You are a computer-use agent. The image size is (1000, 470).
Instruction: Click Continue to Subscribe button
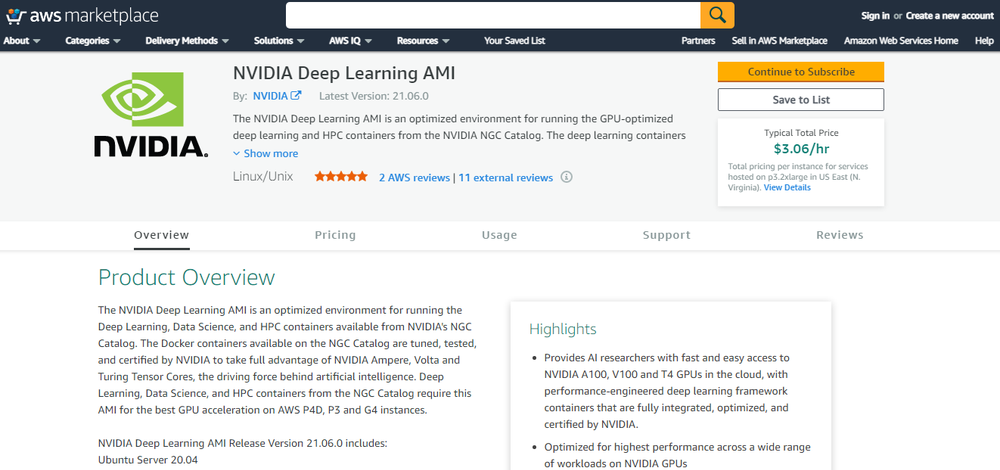point(801,72)
